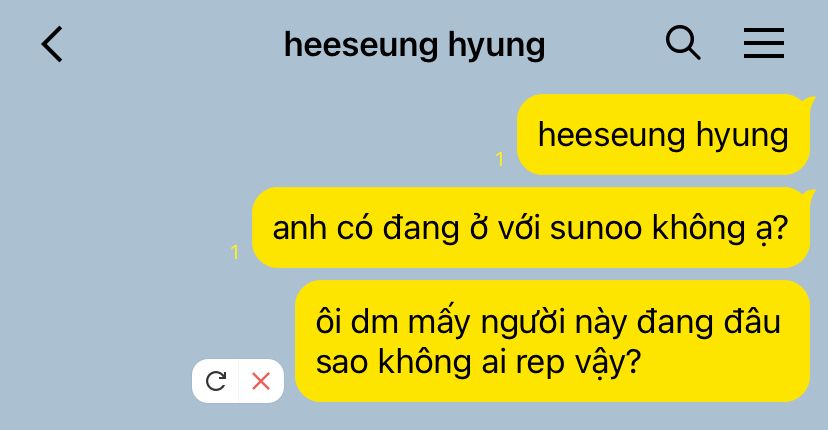Select the 'anh có đang ở với sunoo' message
The height and width of the screenshot is (430, 828).
coord(531,228)
